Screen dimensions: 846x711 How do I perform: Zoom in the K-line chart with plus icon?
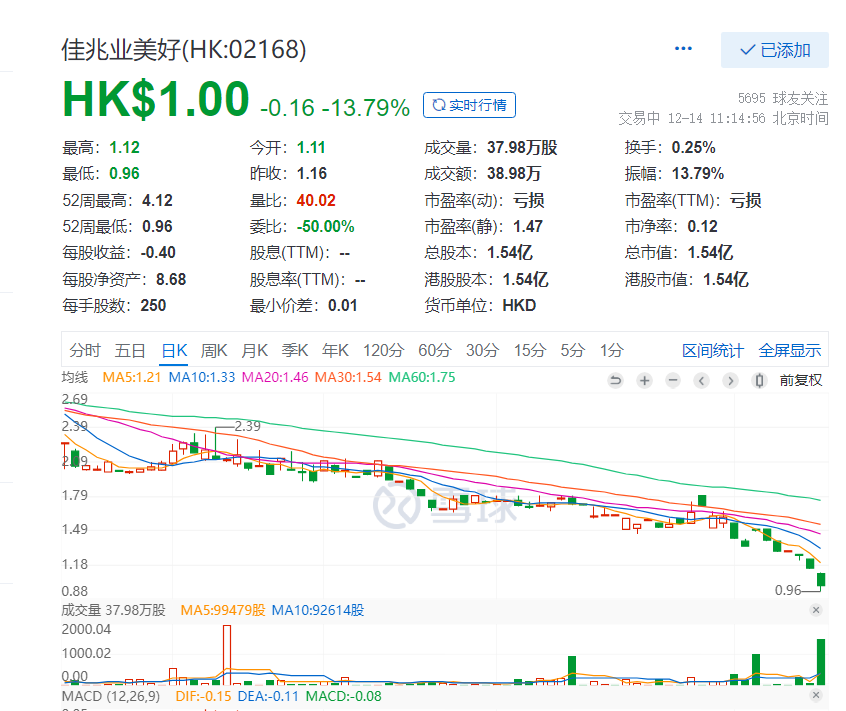645,381
